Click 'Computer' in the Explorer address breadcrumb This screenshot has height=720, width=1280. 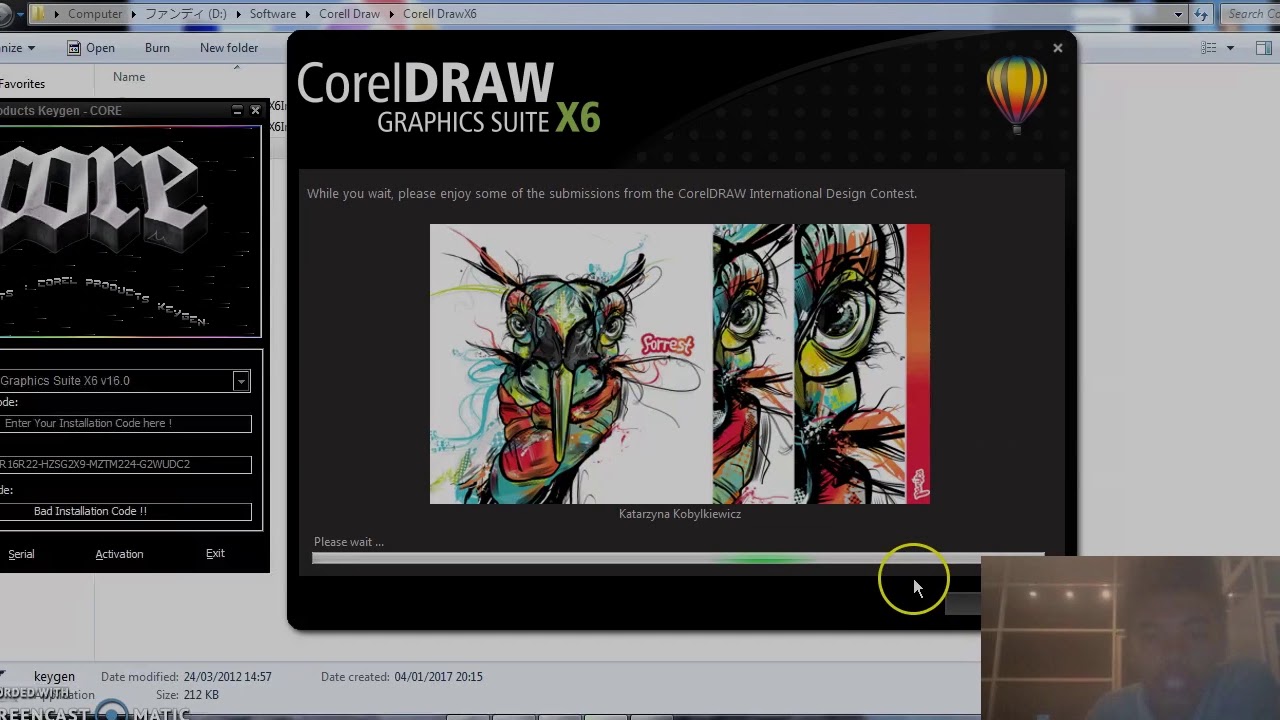[95, 14]
